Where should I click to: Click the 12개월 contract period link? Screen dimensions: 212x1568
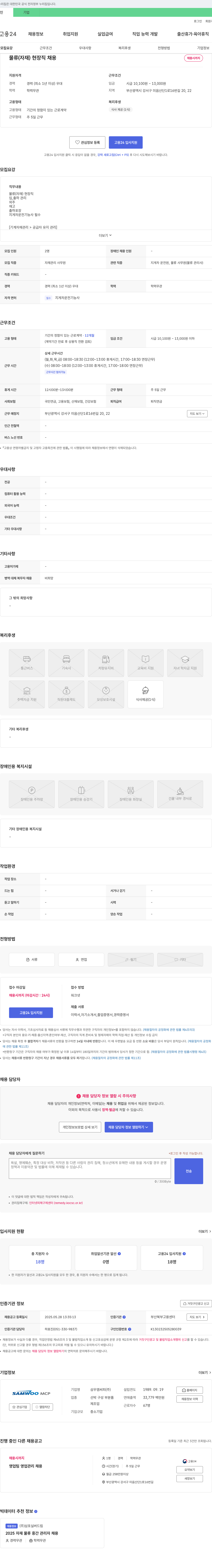pyautogui.click(x=90, y=335)
